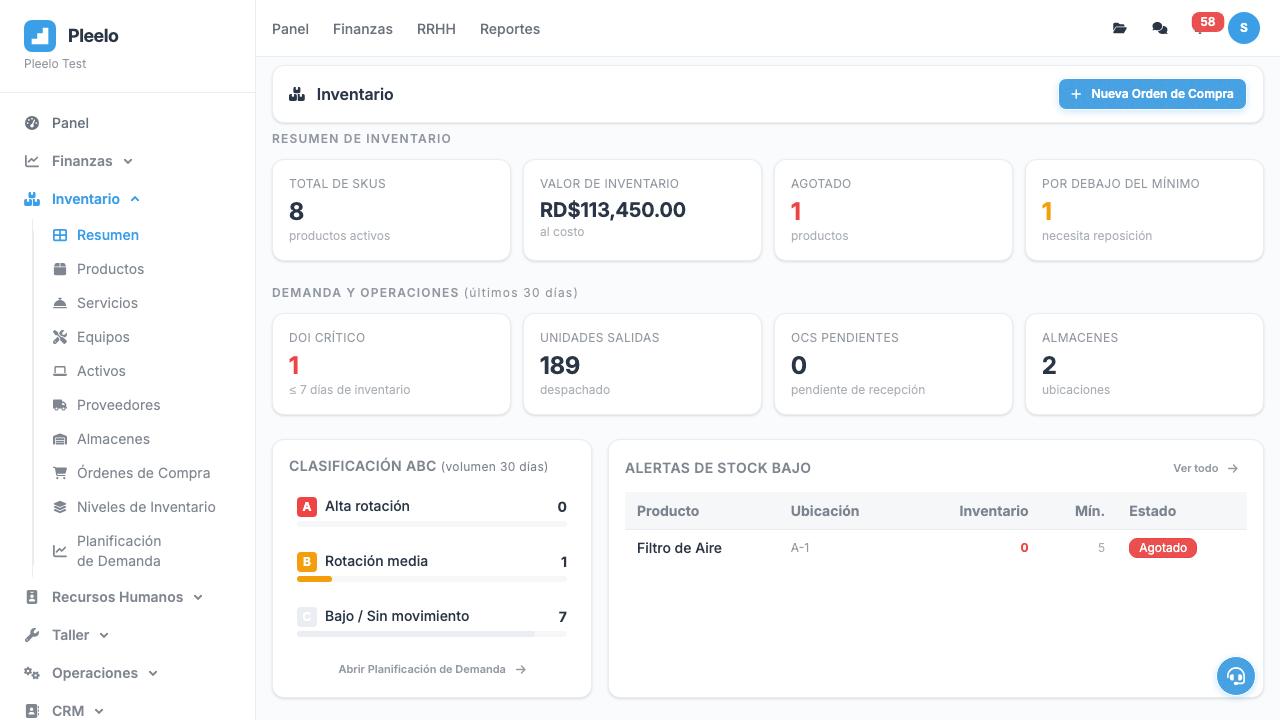Open the user avatar S profile
Viewport: 1280px width, 720px height.
1244,28
